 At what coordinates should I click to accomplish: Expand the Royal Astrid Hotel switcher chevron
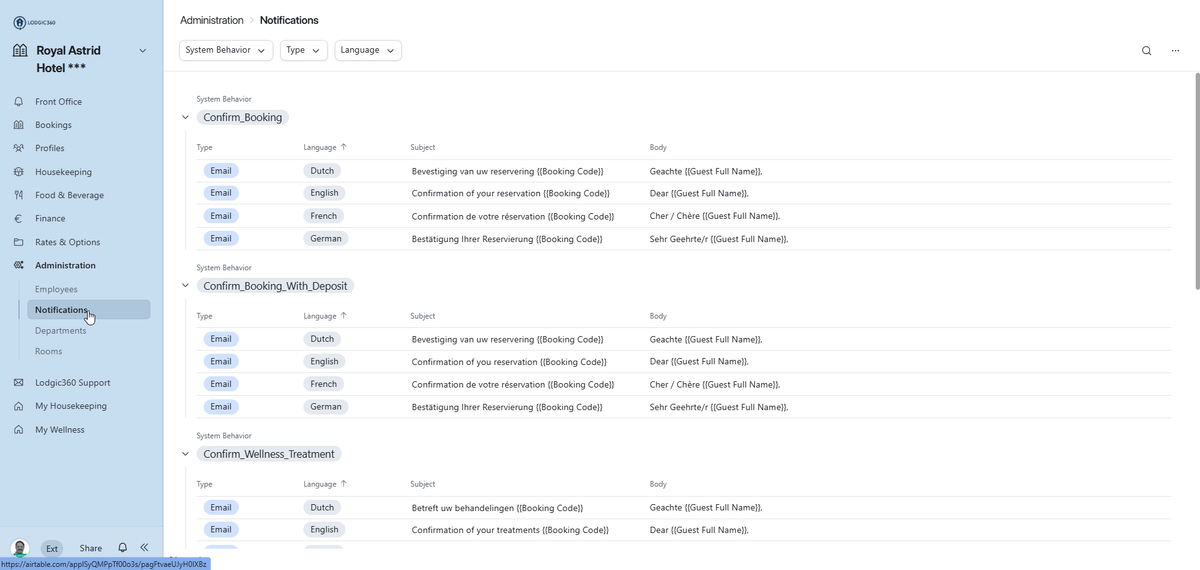point(142,51)
